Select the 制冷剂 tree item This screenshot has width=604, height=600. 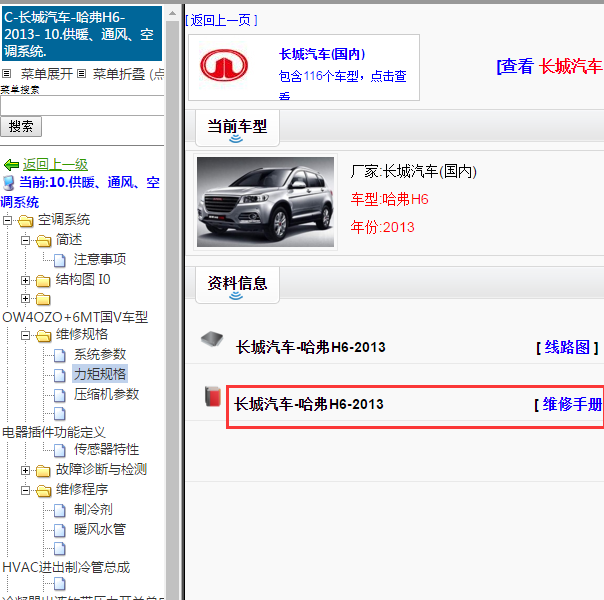coord(93,509)
